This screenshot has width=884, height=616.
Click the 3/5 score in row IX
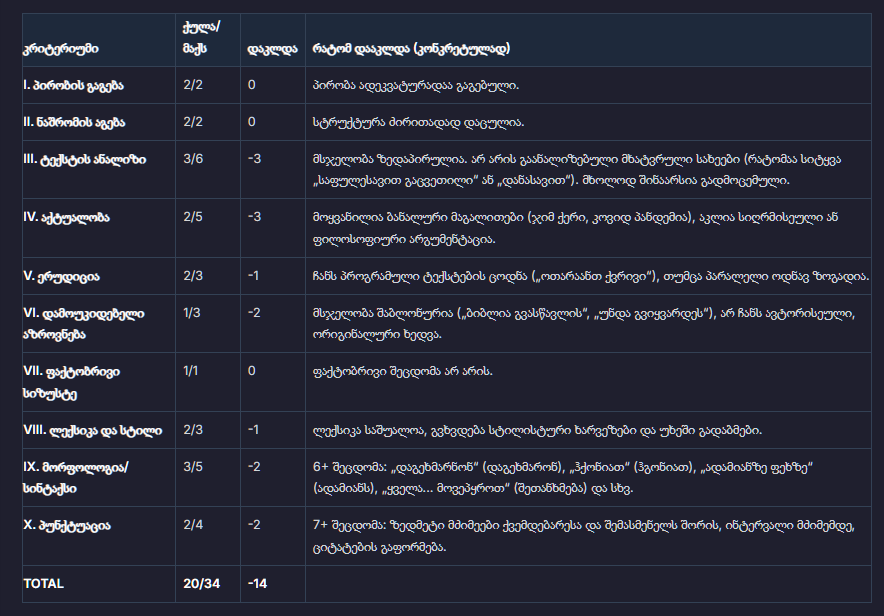(x=194, y=467)
